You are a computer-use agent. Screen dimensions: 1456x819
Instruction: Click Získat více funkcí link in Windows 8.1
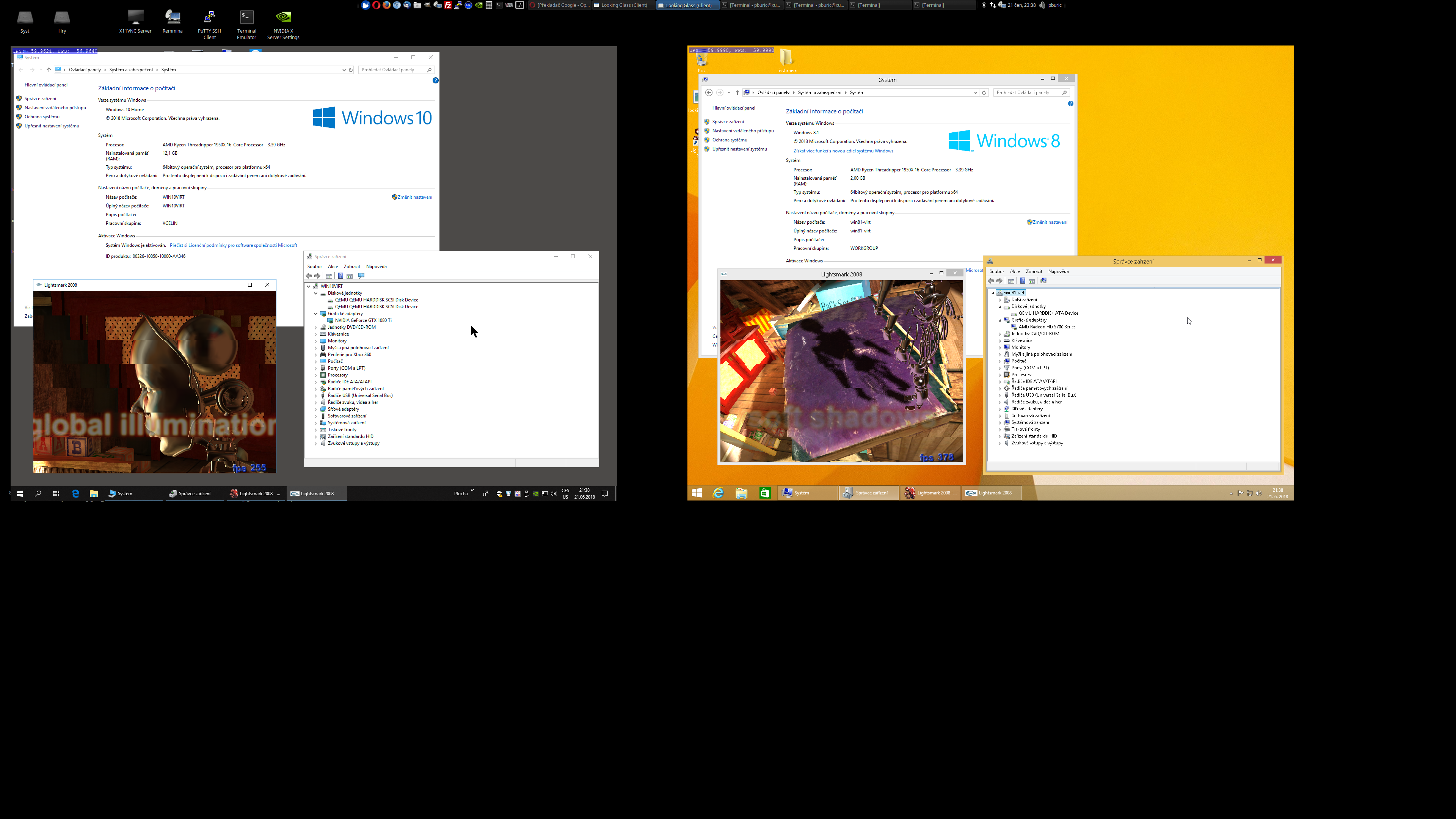pyautogui.click(x=843, y=151)
